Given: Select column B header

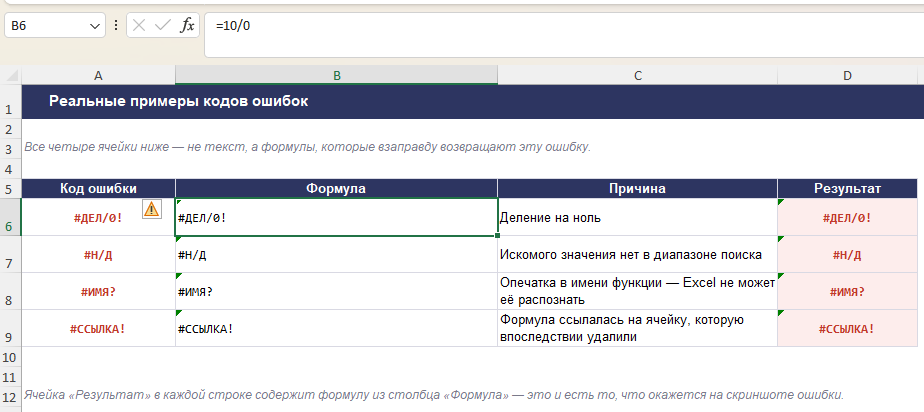Looking at the screenshot, I should click(x=336, y=75).
